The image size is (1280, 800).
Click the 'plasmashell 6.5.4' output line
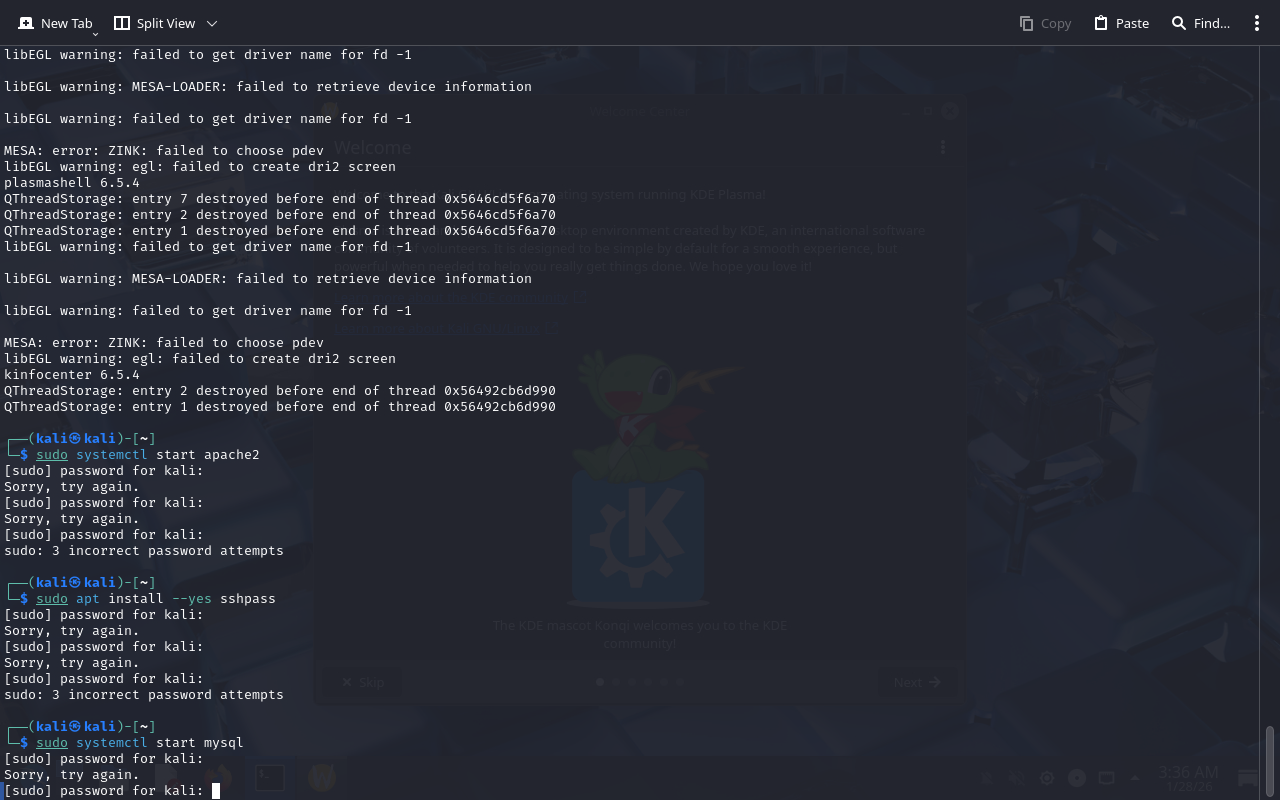tap(72, 183)
